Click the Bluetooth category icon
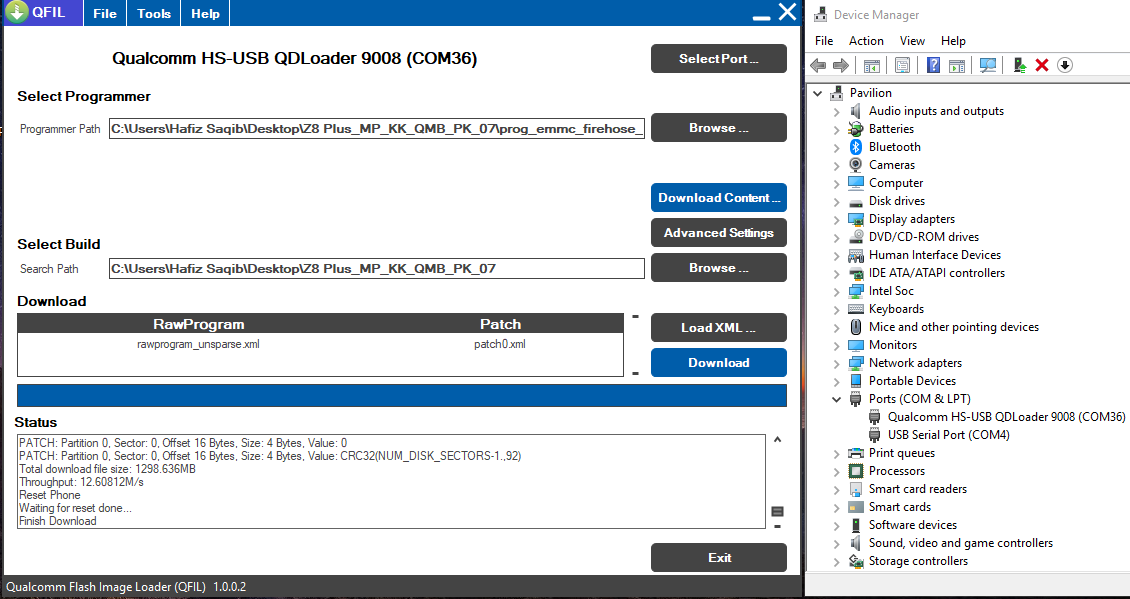The image size is (1130, 599). pyautogui.click(x=855, y=147)
